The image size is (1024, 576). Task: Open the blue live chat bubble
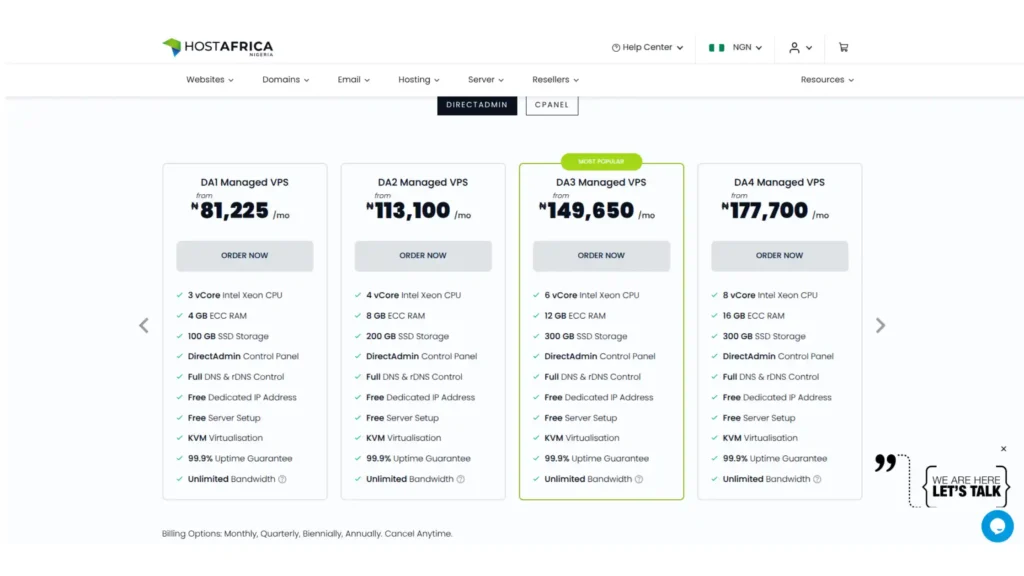[x=997, y=526]
